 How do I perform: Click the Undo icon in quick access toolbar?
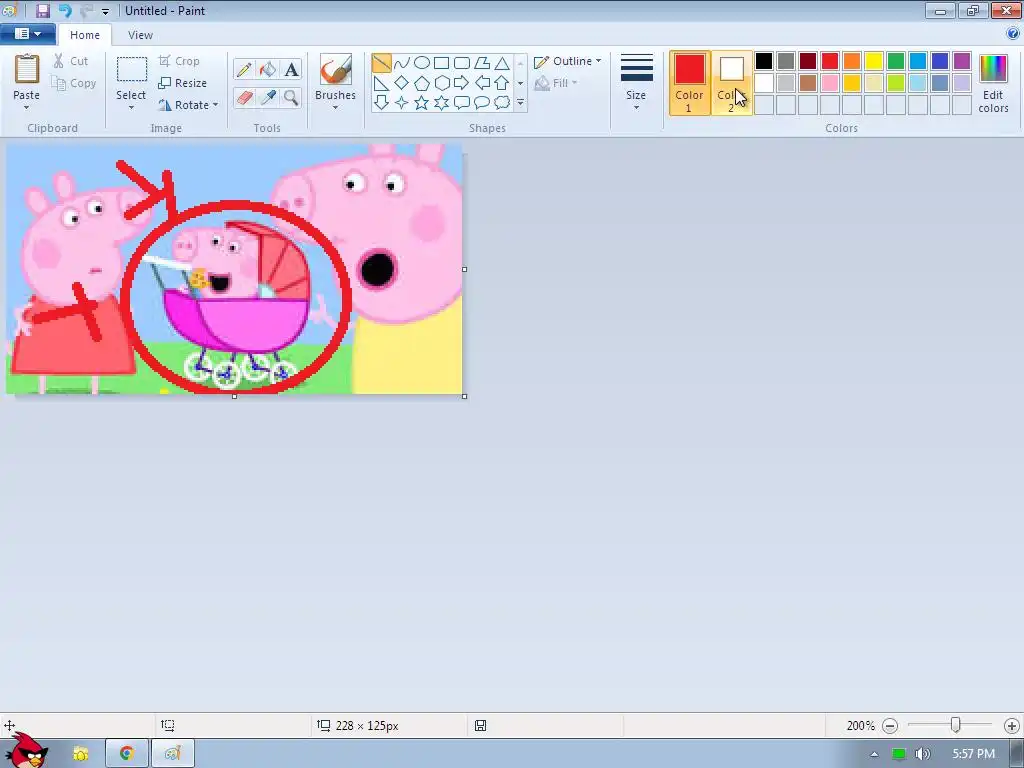click(65, 10)
